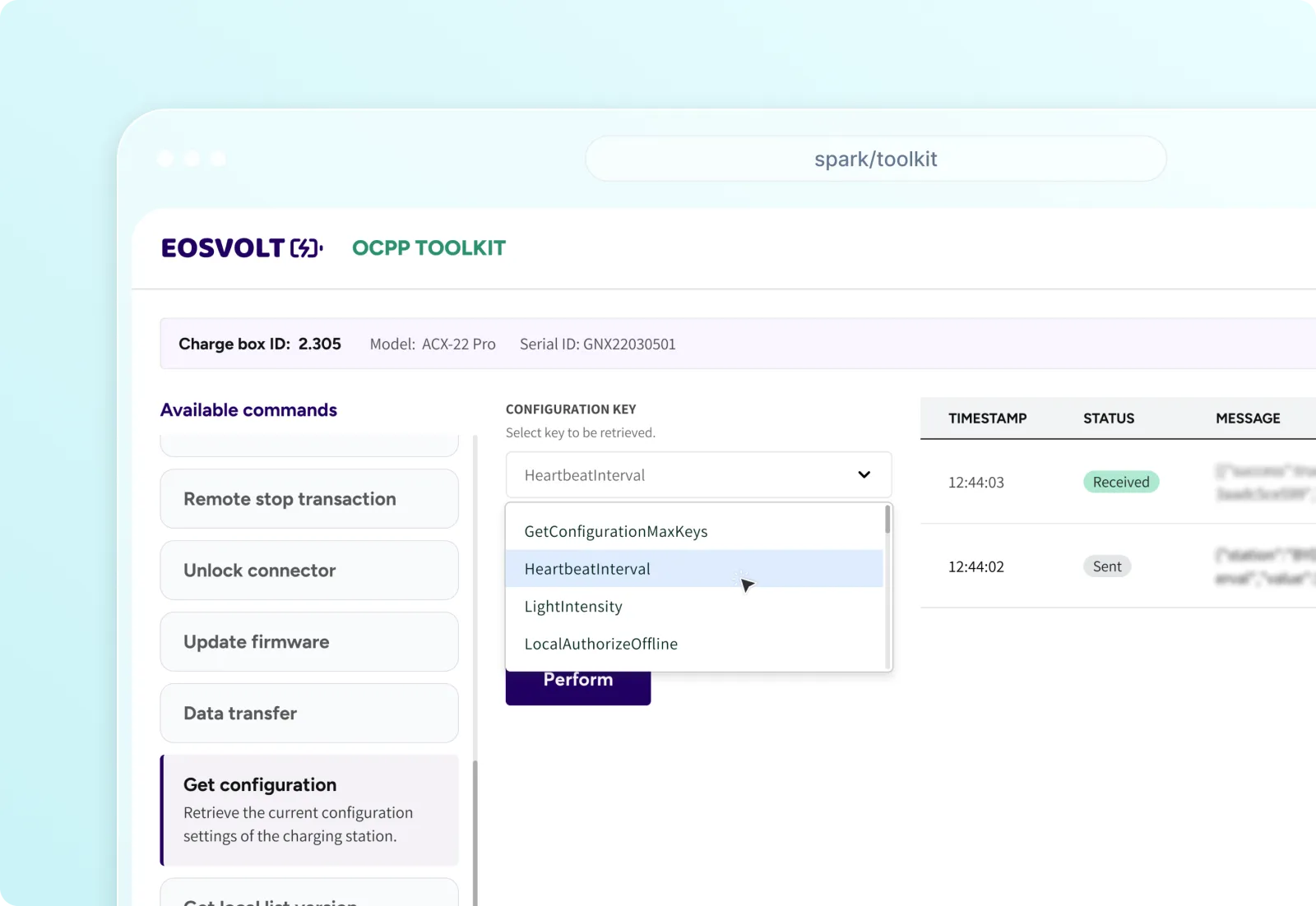Select the Get configuration command card
Viewport: 1316px width, 906px height.
[309, 810]
